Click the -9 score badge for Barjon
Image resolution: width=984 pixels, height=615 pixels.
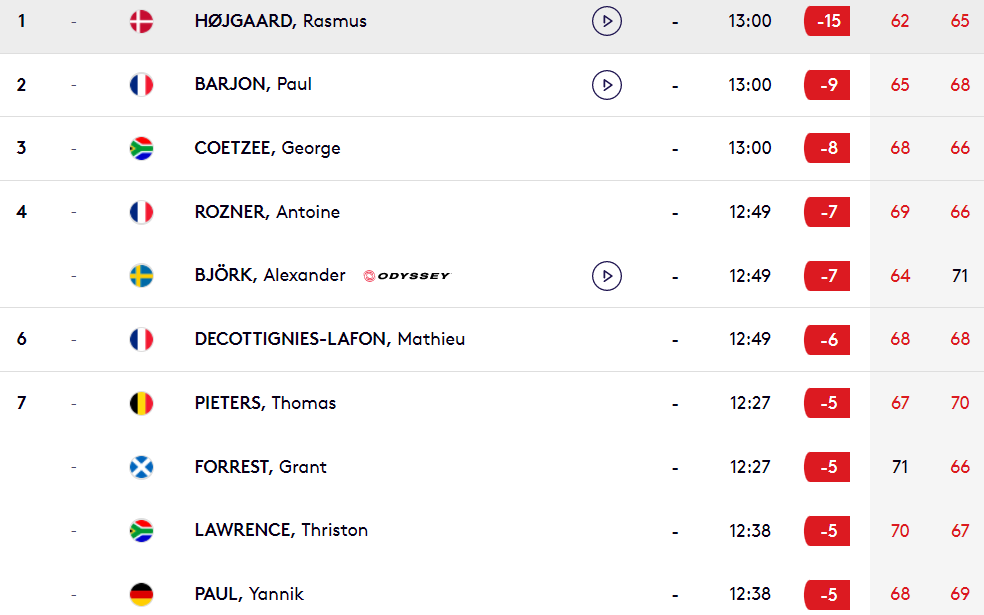coord(827,85)
